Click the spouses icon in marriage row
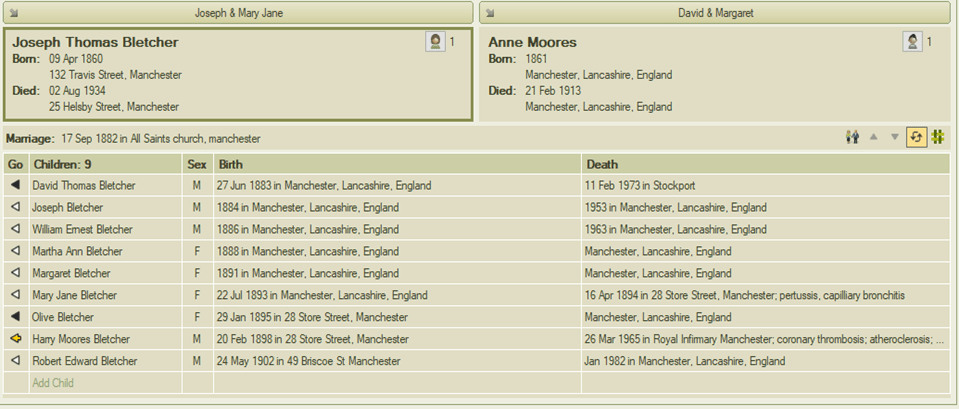959x409 pixels. pos(852,138)
